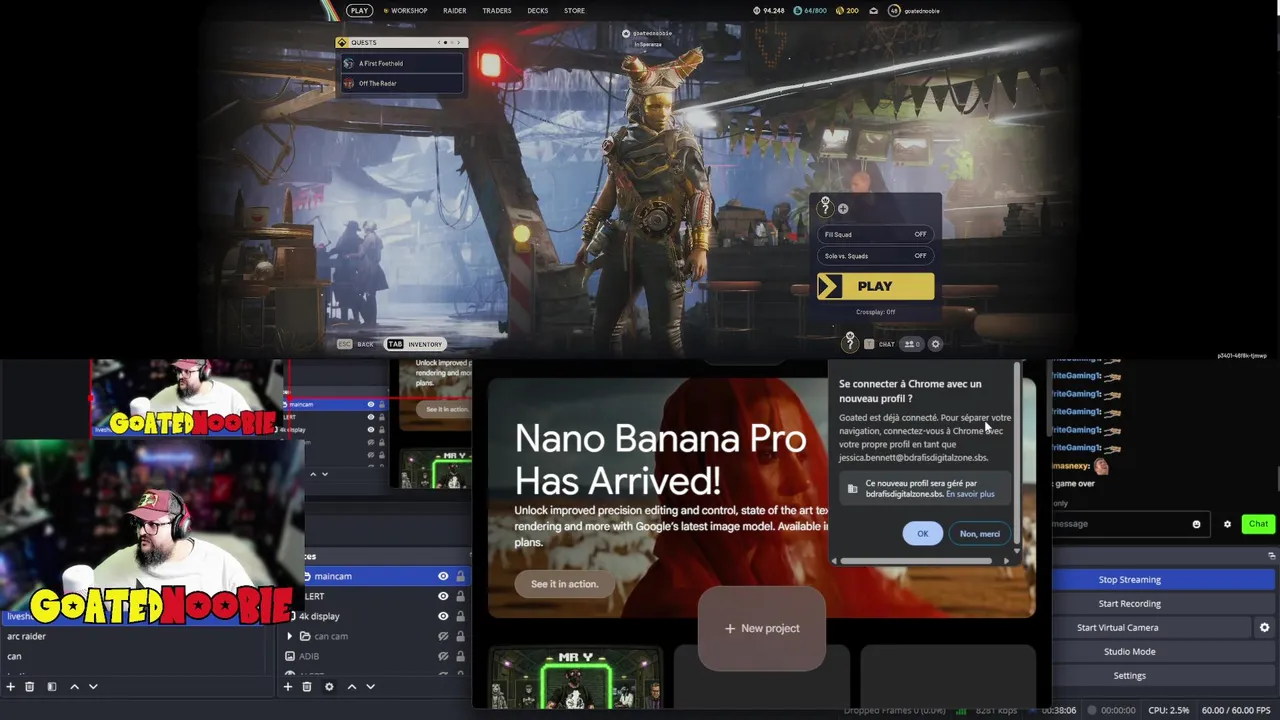
Task: Open the level 48 player profile badge
Action: pos(894,11)
